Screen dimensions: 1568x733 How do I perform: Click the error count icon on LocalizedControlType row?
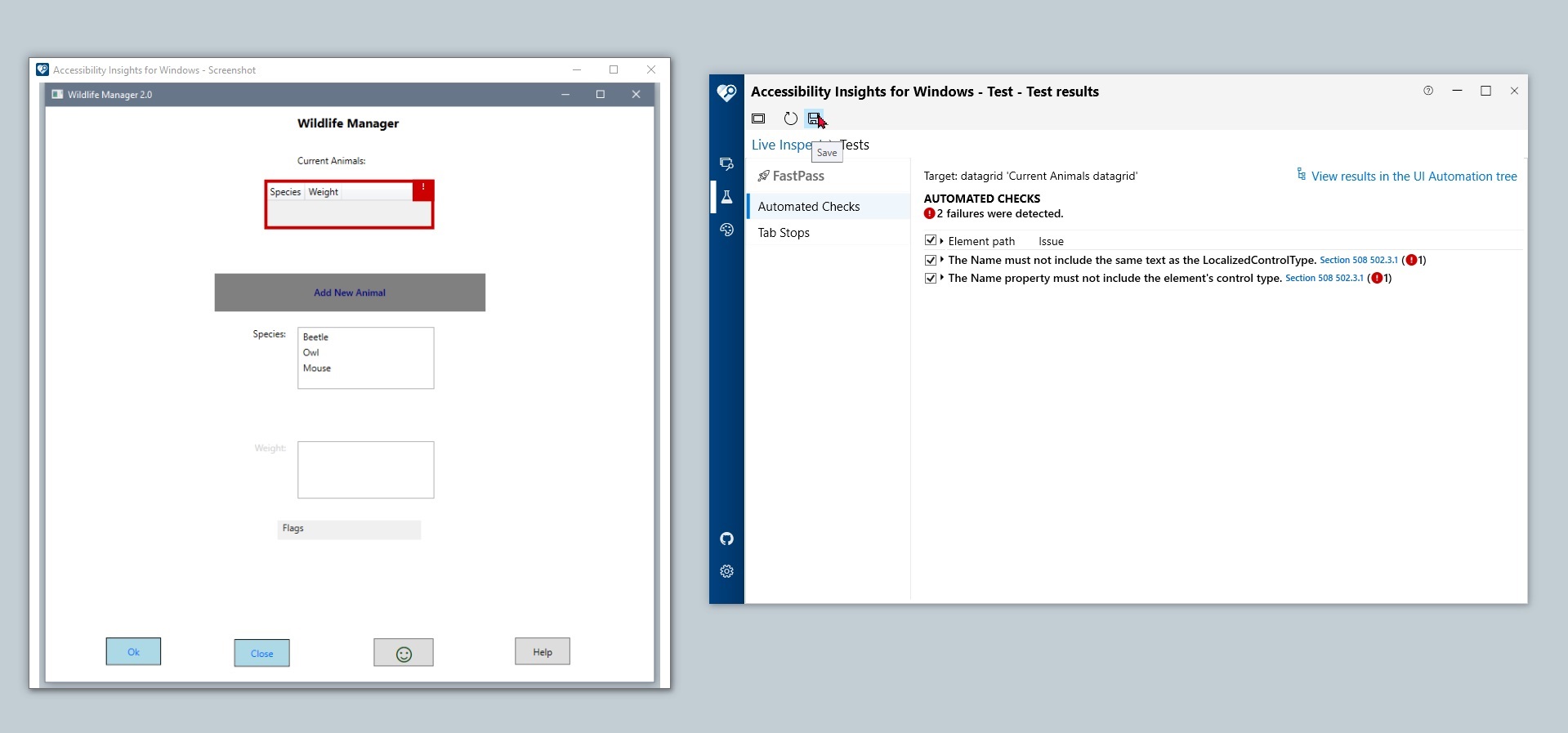pos(1411,260)
